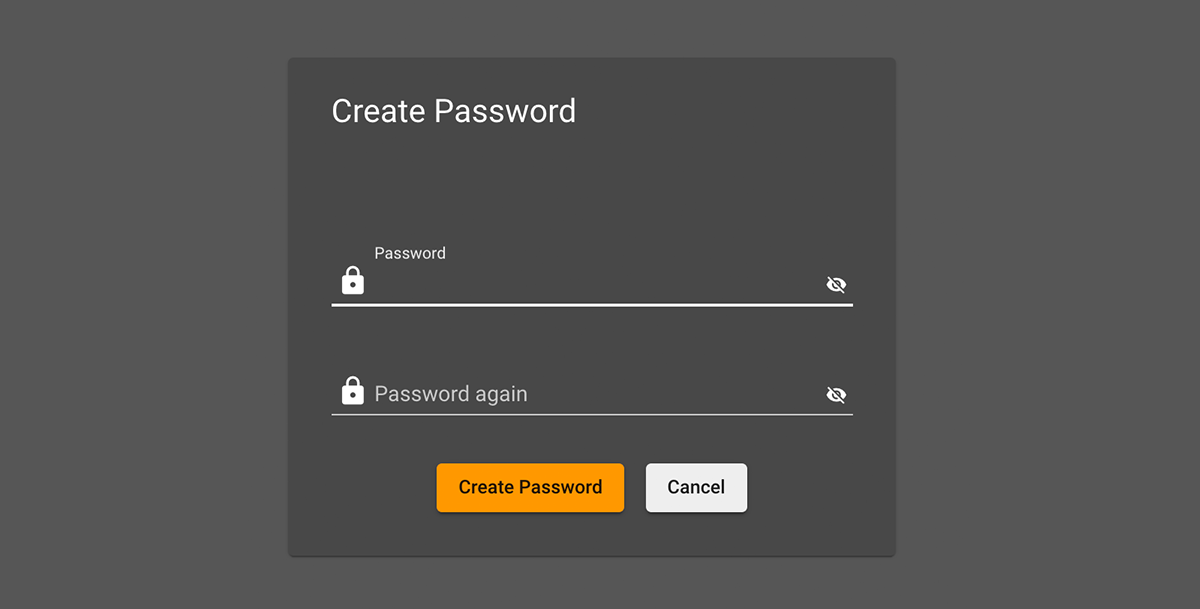Click the lock icon beside Password again
This screenshot has height=609, width=1200.
pyautogui.click(x=353, y=390)
